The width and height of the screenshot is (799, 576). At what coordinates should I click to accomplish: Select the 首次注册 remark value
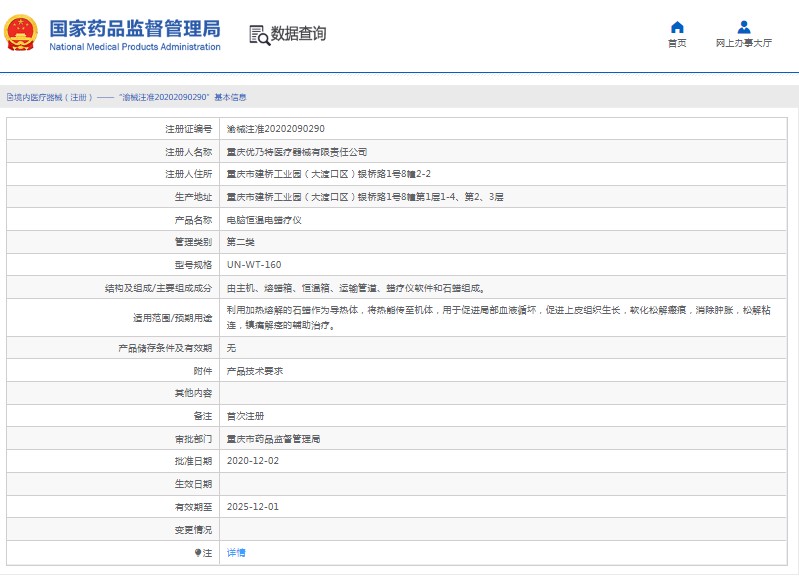click(246, 416)
